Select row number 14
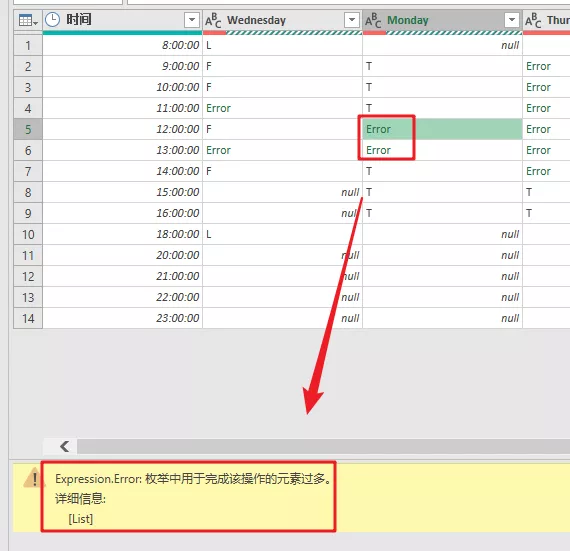570x551 pixels. click(x=28, y=318)
